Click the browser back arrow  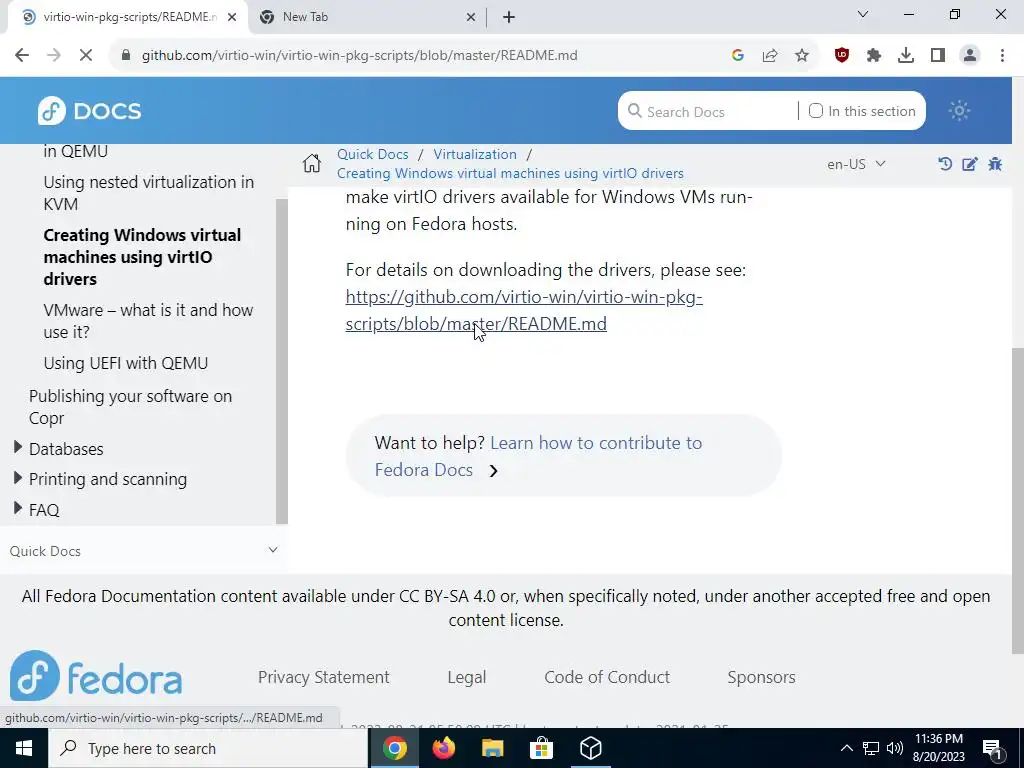point(22,56)
